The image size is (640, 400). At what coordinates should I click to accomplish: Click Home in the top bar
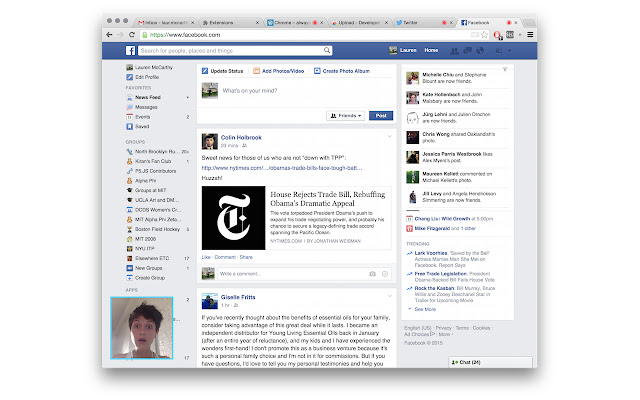(x=431, y=50)
